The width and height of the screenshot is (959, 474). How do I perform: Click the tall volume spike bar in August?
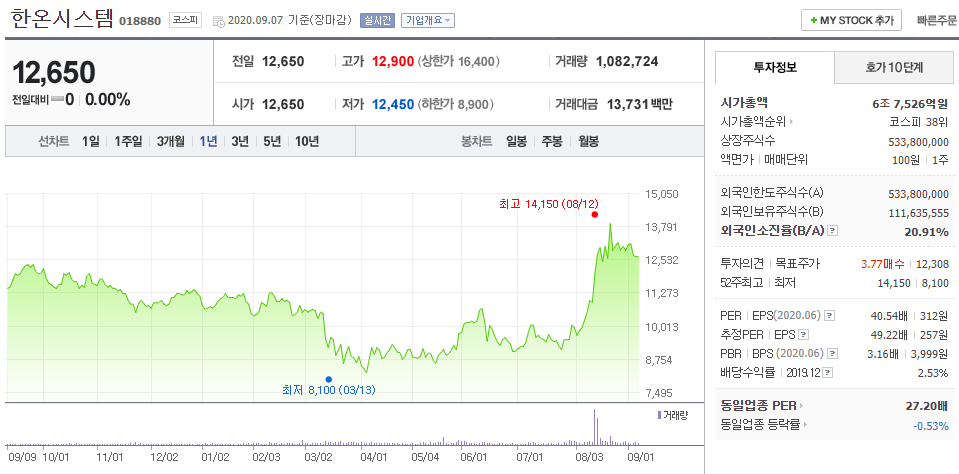coord(594,426)
